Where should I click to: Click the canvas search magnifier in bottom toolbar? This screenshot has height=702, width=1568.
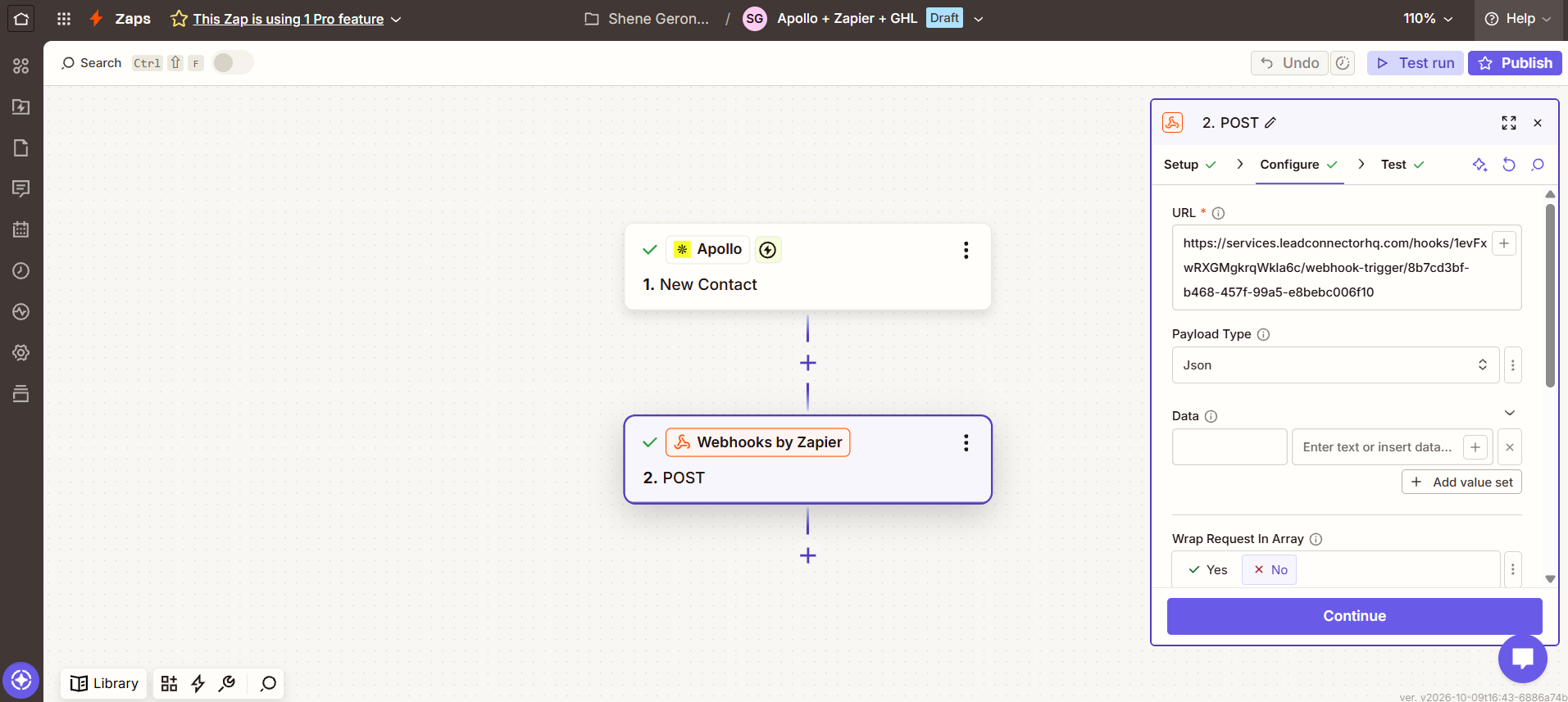click(268, 683)
